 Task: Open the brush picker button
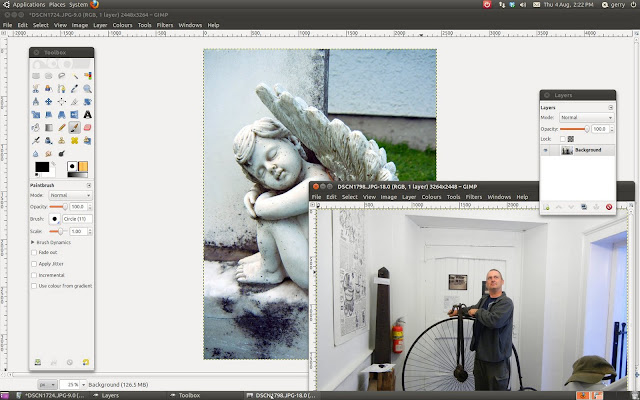[x=54, y=219]
